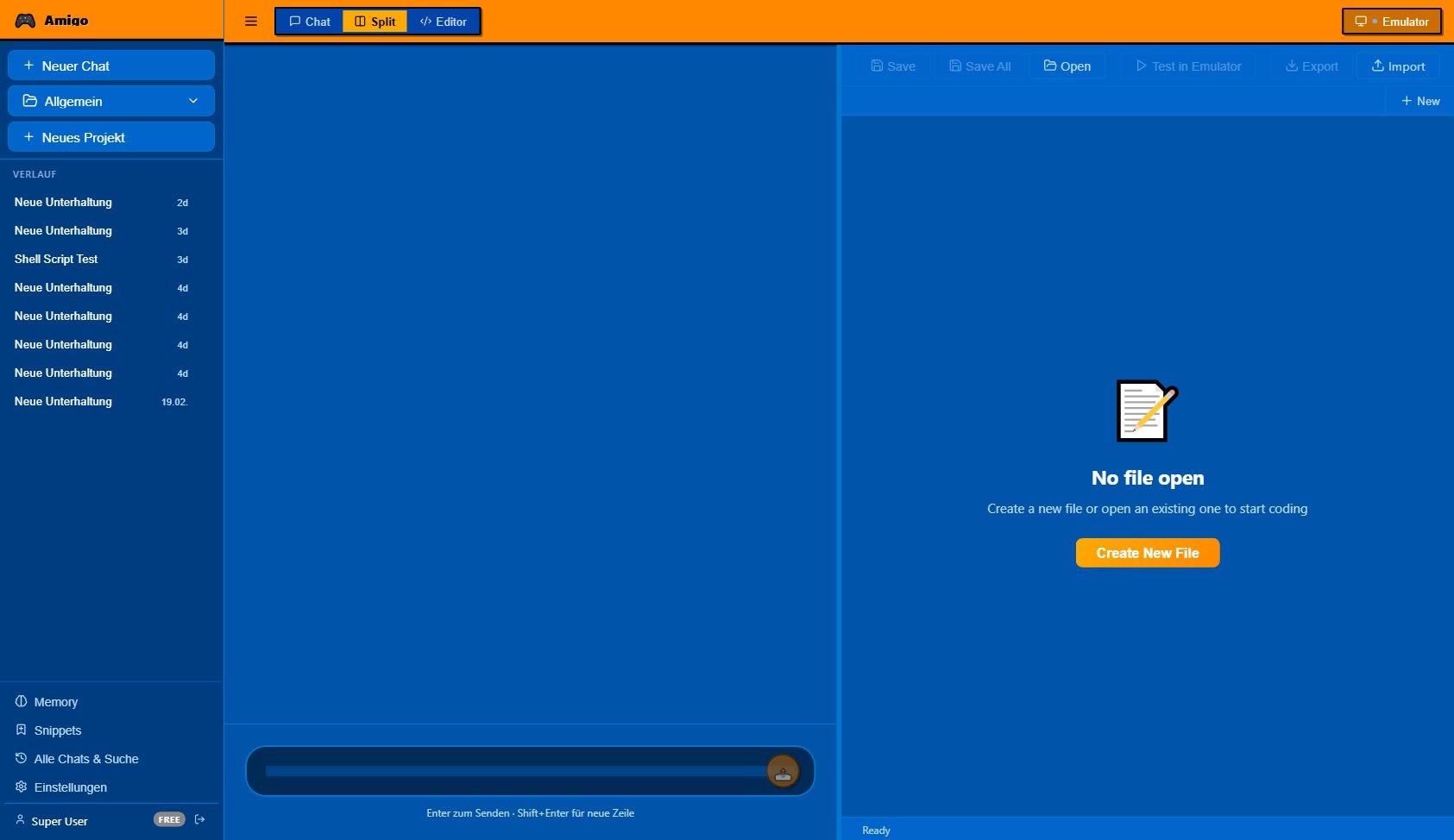This screenshot has width=1454, height=840.
Task: Toggle the Emulator panel
Action: tap(1391, 21)
